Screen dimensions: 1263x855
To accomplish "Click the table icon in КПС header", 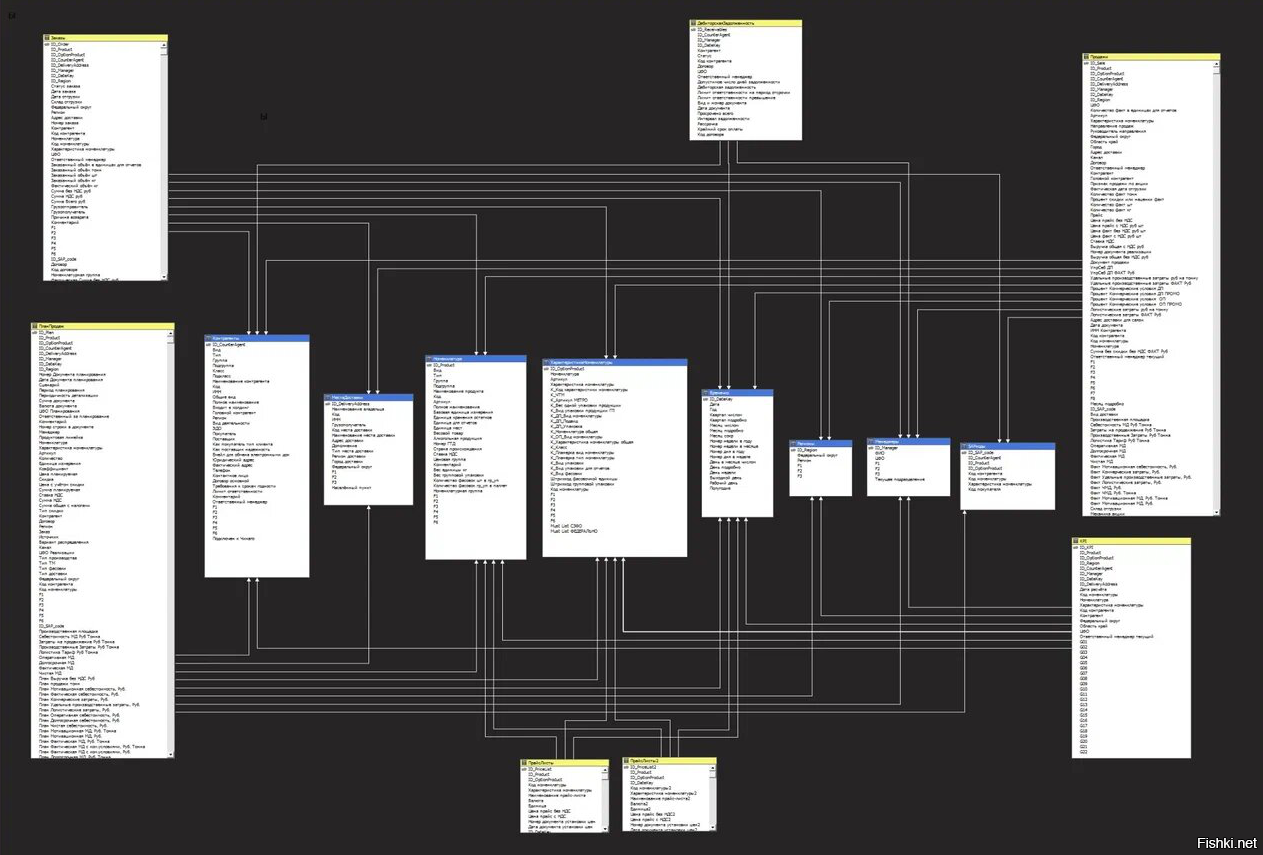I will (x=1076, y=540).
